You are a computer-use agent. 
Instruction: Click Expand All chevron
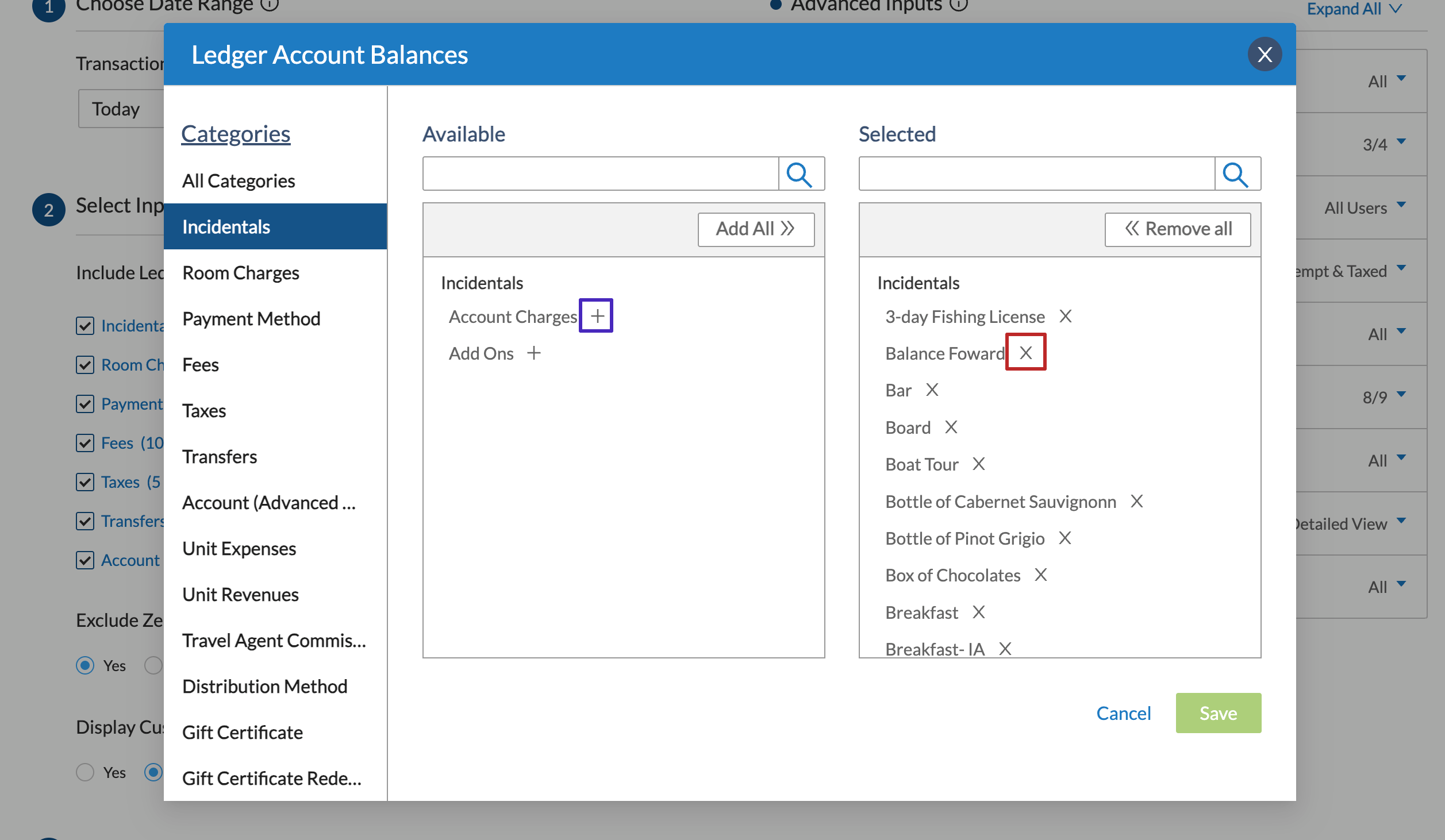click(x=1396, y=9)
